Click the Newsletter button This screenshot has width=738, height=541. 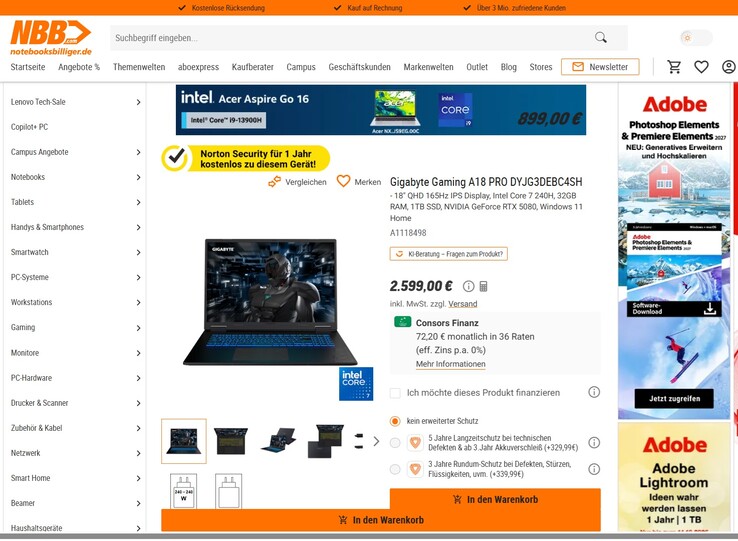(600, 67)
